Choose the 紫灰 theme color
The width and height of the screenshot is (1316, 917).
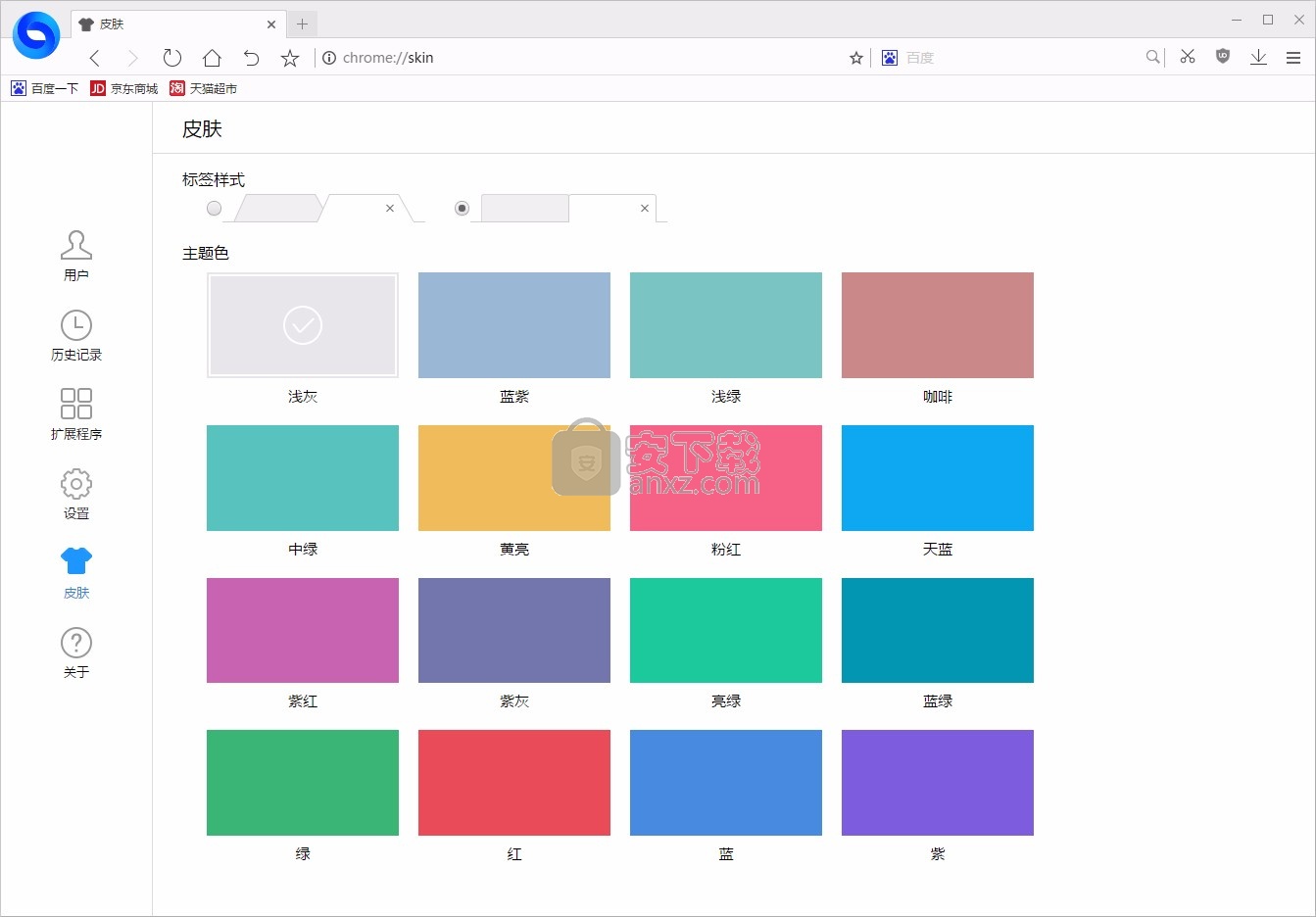click(514, 630)
